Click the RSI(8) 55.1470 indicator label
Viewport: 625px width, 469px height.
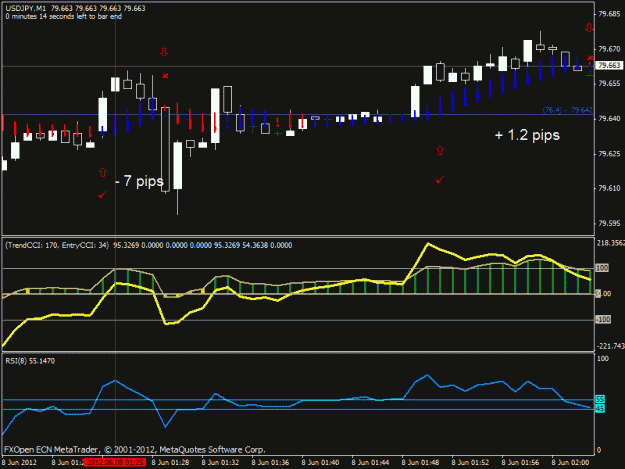[x=30, y=361]
